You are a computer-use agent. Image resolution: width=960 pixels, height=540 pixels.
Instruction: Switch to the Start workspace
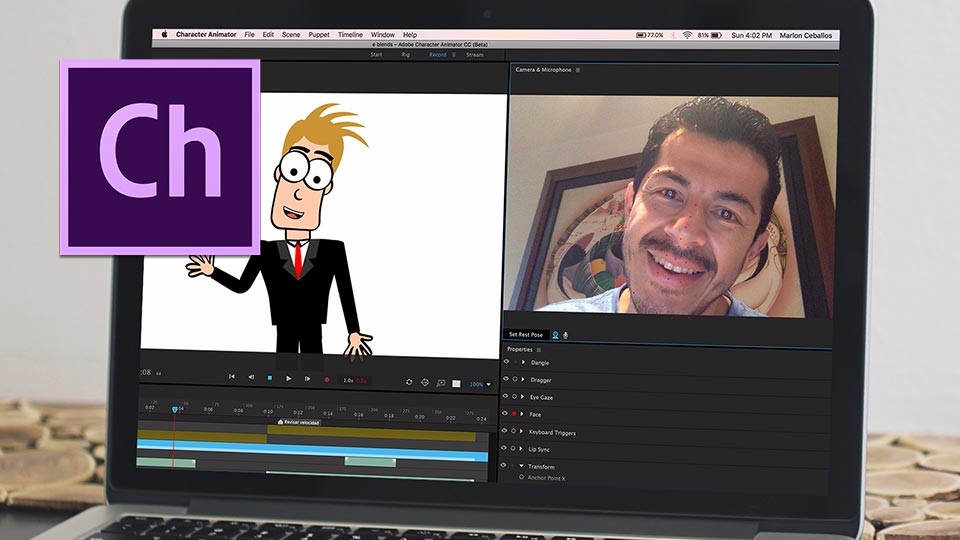click(377, 54)
